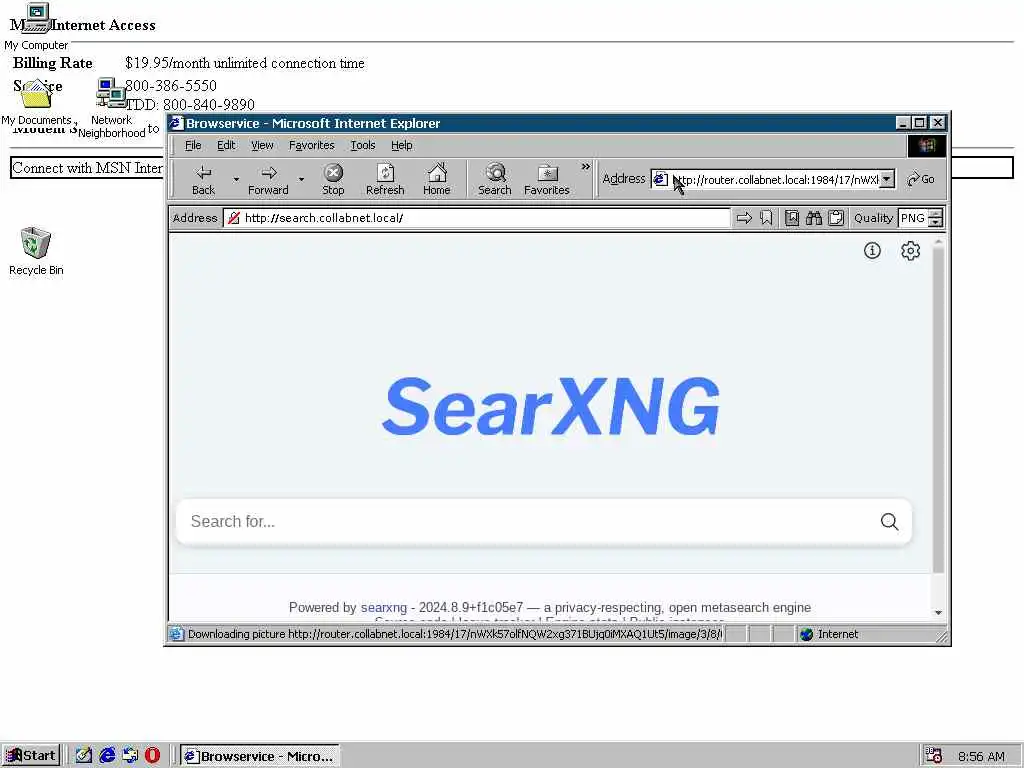Follow the searxng link in footer
The height and width of the screenshot is (768, 1024).
(x=383, y=607)
